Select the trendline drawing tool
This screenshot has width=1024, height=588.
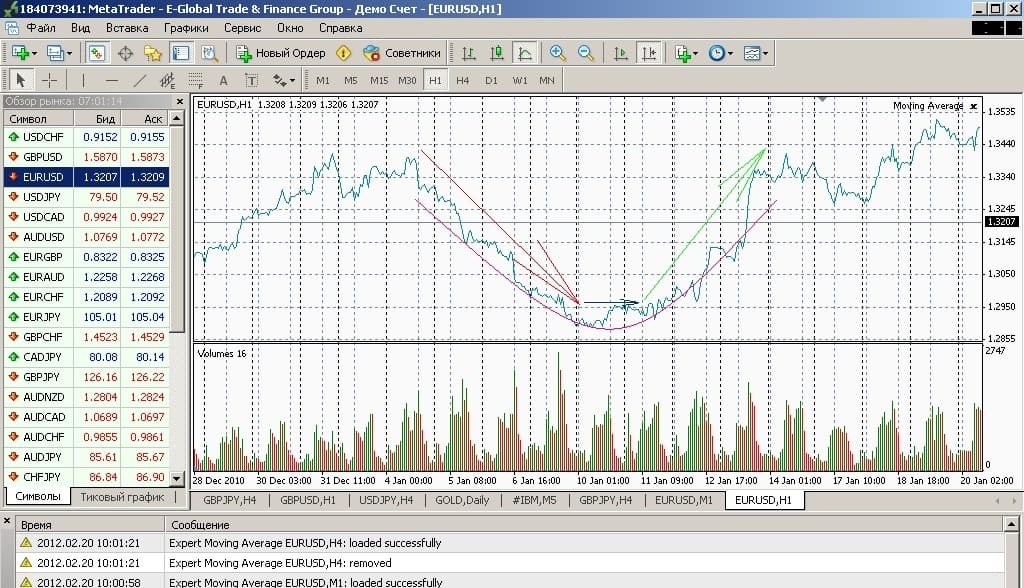tap(140, 80)
